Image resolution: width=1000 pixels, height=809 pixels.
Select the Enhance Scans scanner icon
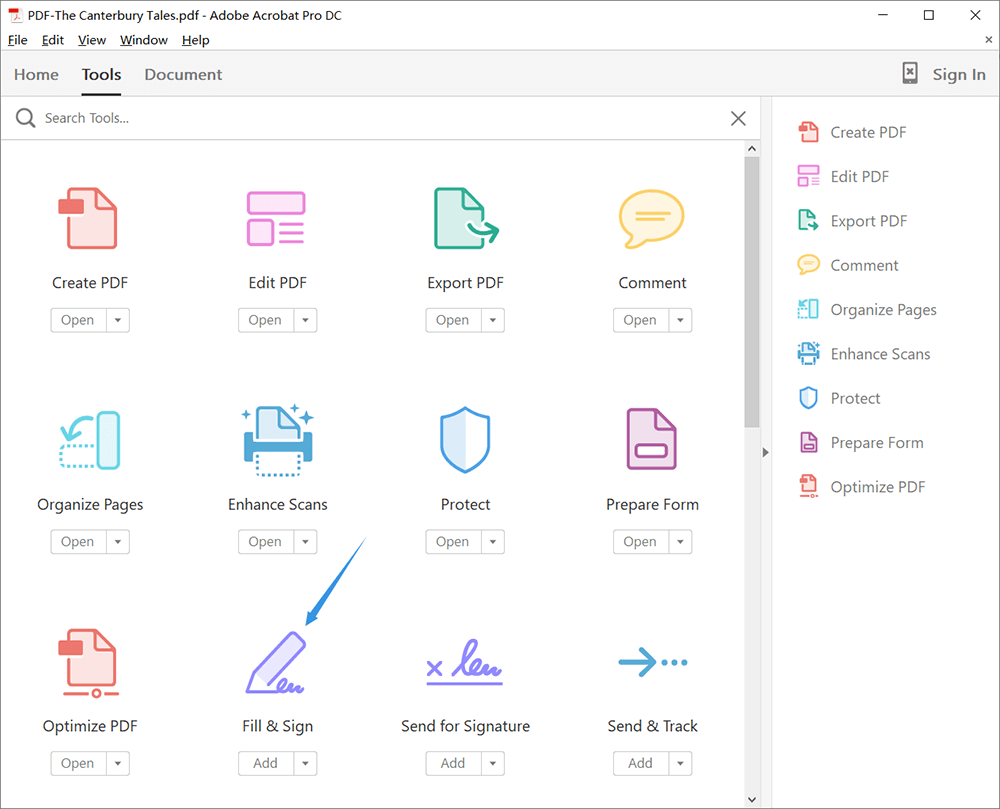pos(277,440)
